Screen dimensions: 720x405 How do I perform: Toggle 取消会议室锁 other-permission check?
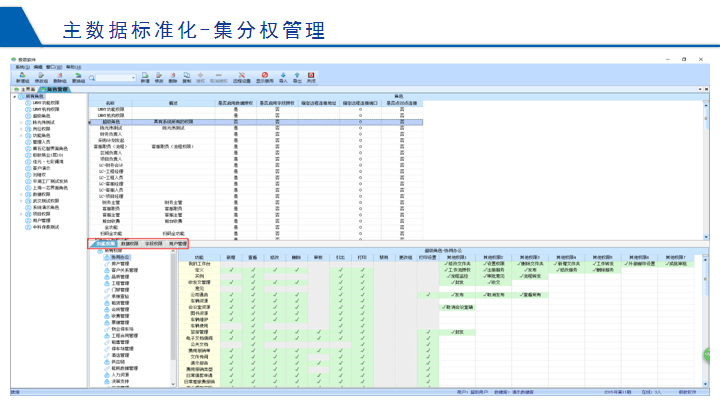[458, 307]
